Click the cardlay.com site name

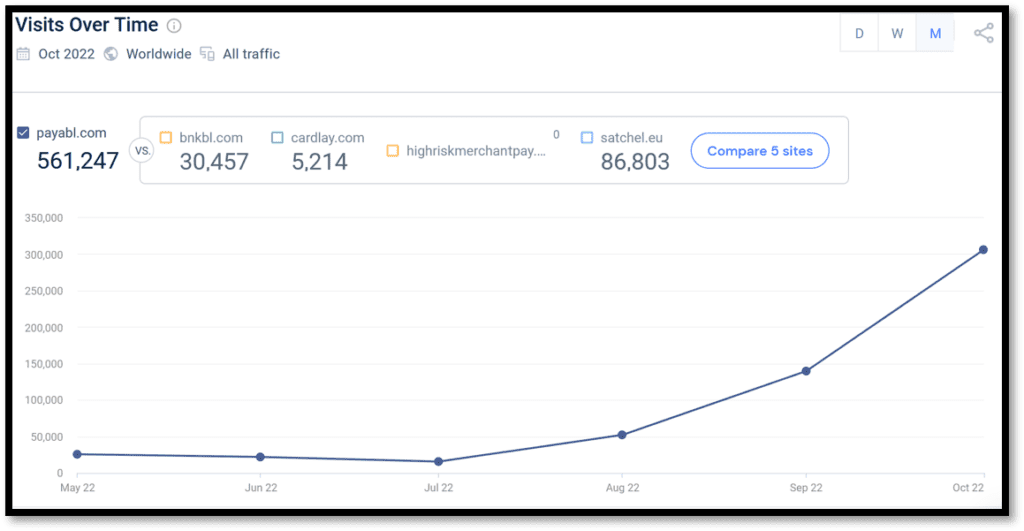327,138
